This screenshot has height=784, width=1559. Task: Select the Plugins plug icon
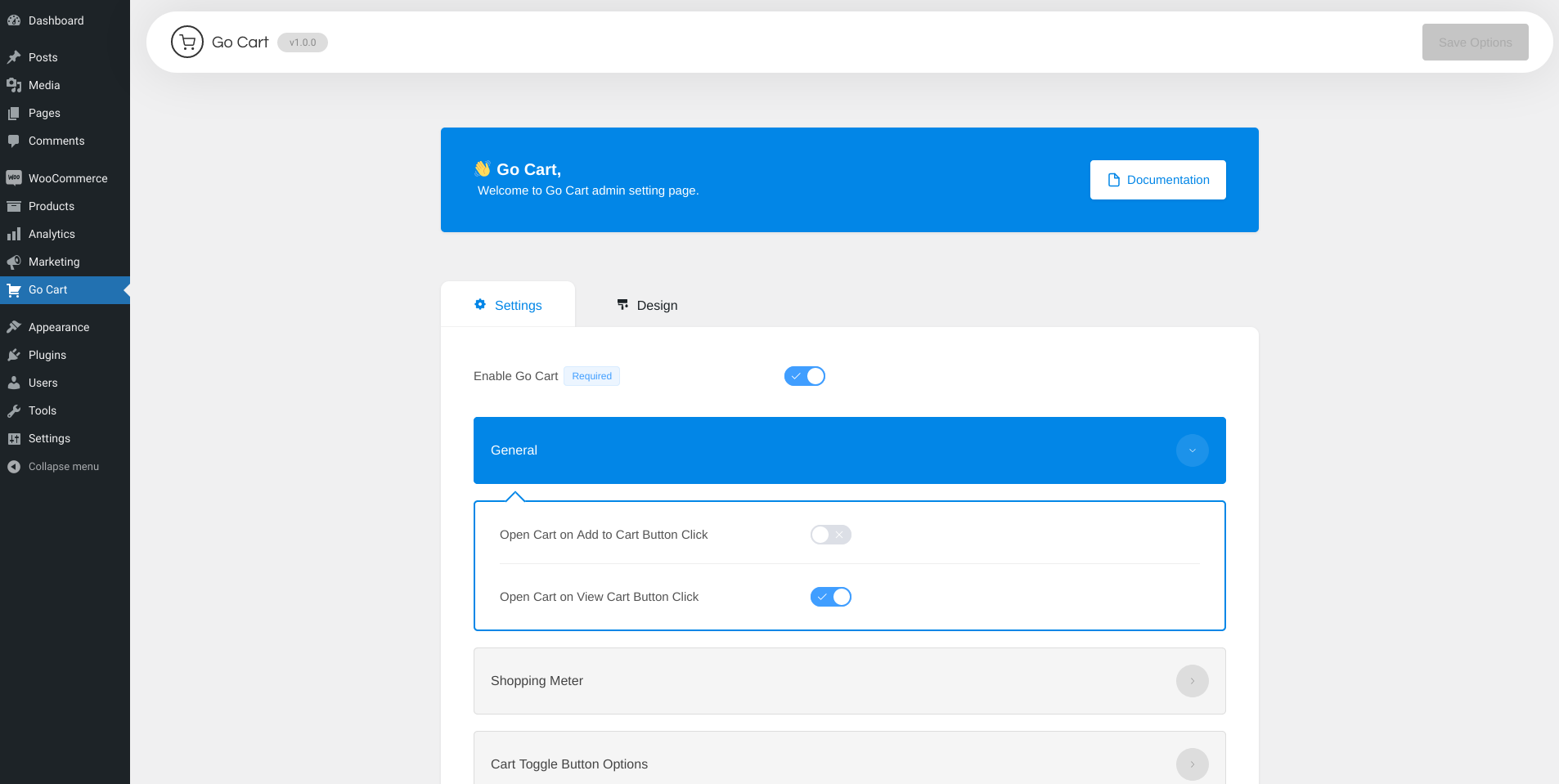(14, 355)
